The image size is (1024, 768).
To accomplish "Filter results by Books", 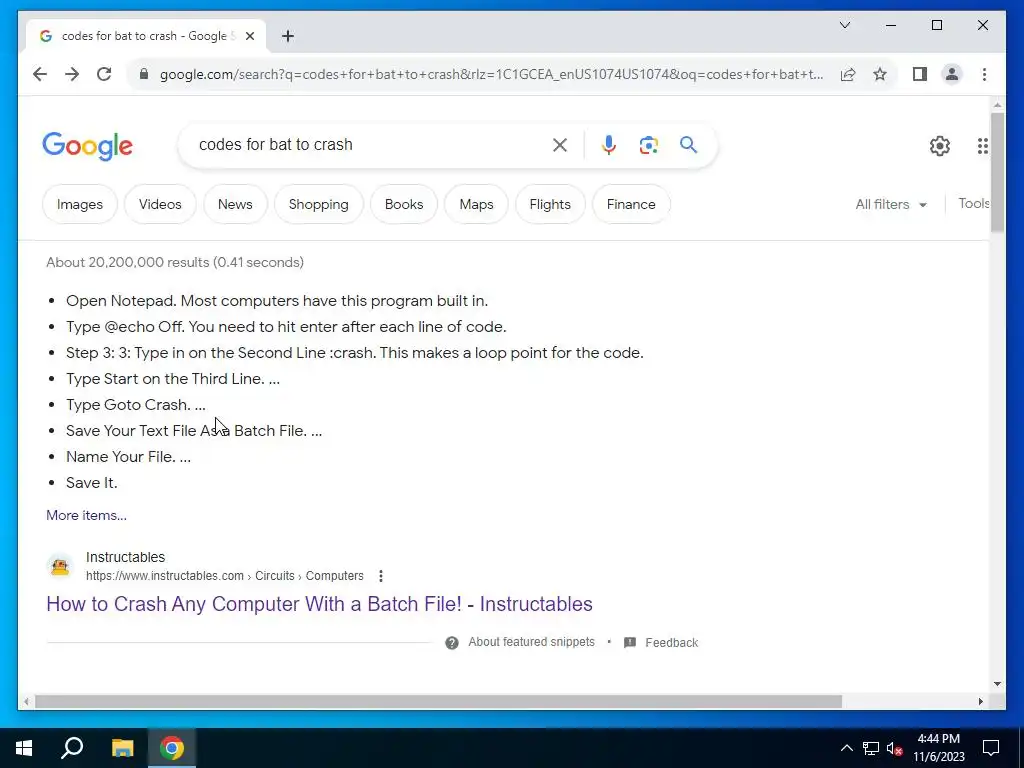I will pyautogui.click(x=404, y=204).
